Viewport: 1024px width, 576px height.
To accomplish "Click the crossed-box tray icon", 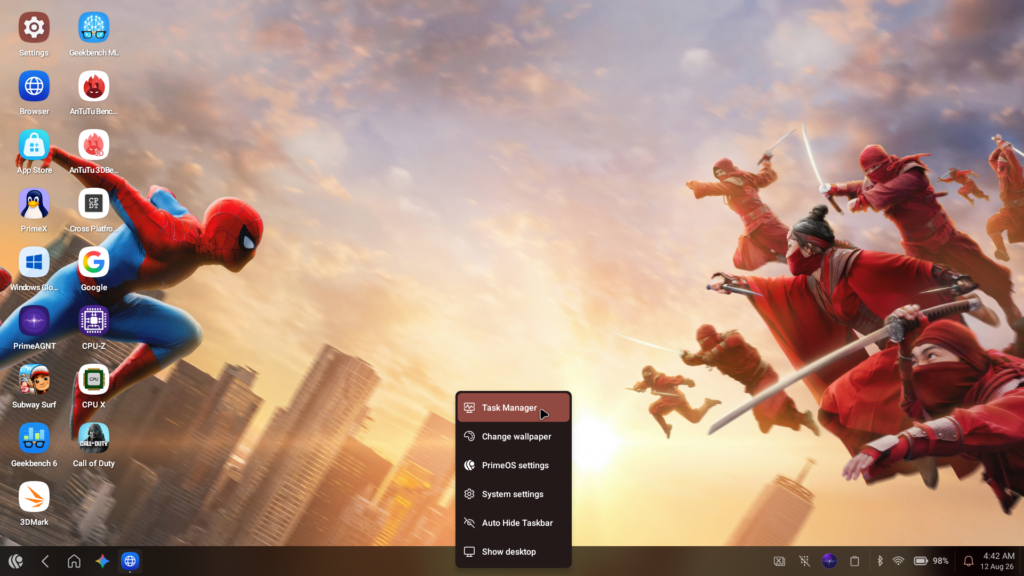I will click(x=779, y=561).
